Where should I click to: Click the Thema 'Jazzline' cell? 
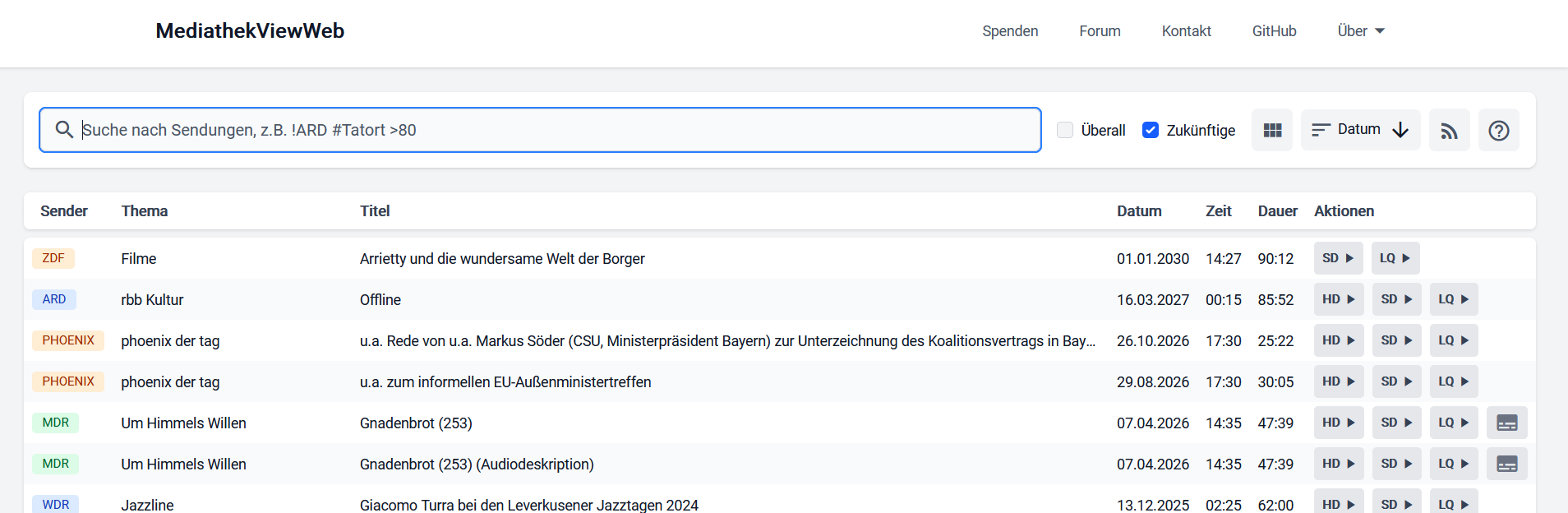[147, 505]
